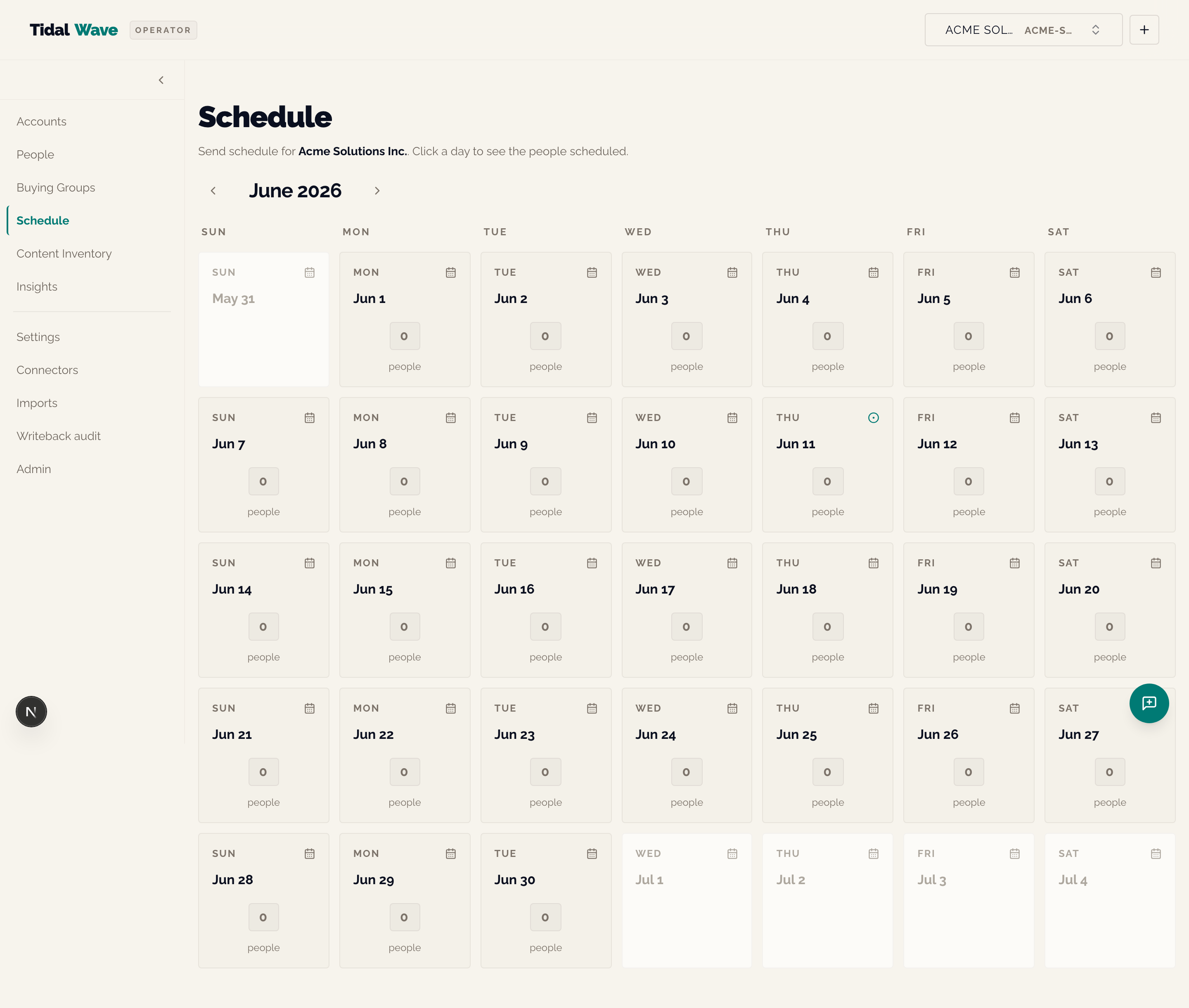Screen dimensions: 1189x1008
Task: Select Schedule in the sidebar
Action: [x=43, y=220]
